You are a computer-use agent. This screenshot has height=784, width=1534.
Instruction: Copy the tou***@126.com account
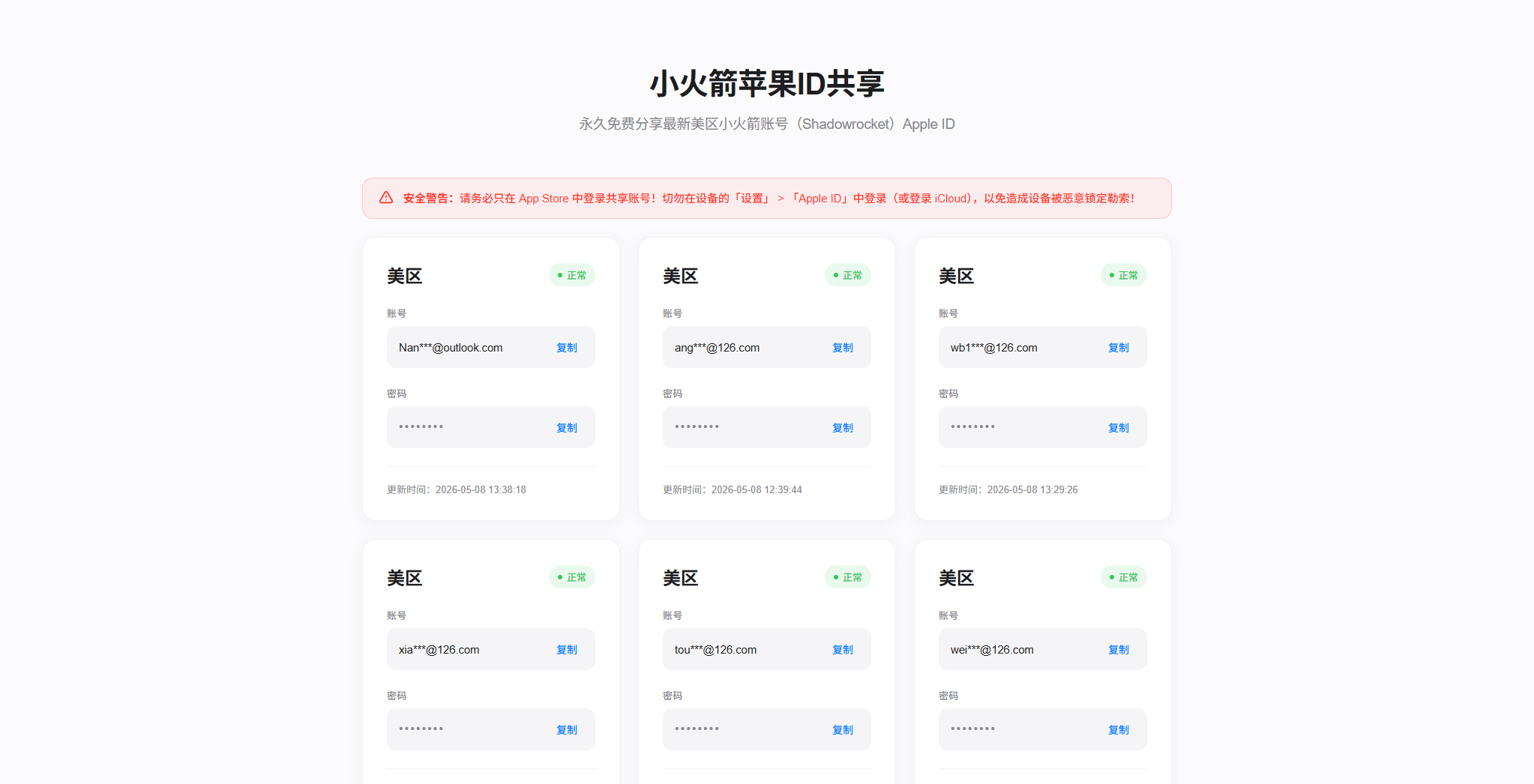tap(843, 650)
